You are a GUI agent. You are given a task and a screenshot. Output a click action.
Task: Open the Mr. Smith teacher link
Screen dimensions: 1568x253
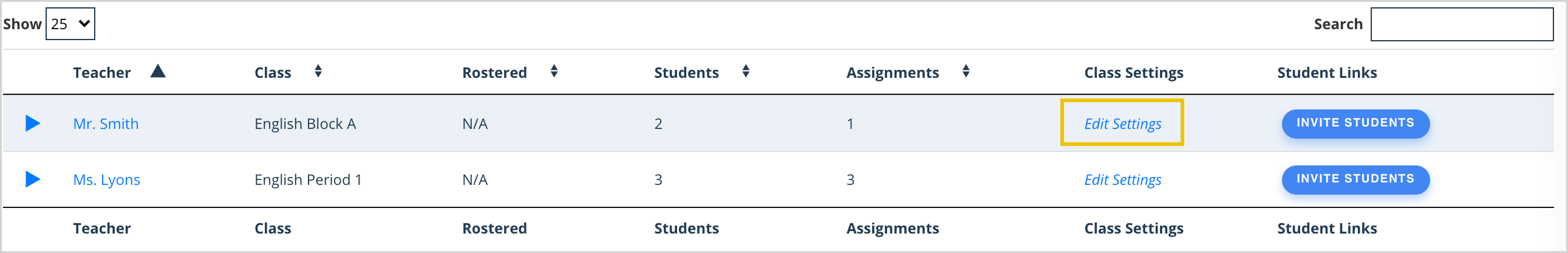point(106,123)
